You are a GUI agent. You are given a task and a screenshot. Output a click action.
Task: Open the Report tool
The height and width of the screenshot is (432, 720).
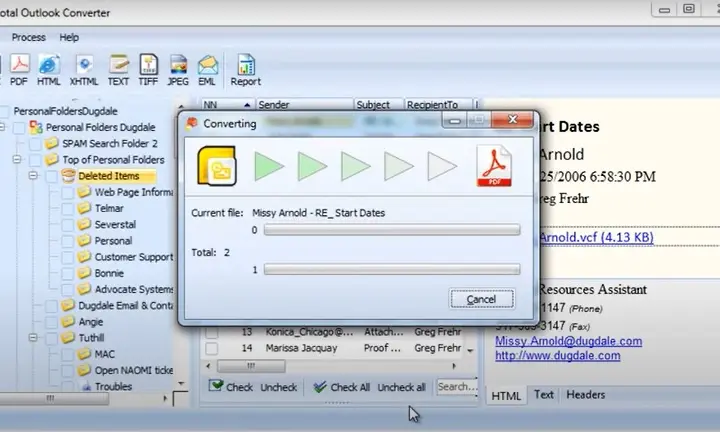245,68
